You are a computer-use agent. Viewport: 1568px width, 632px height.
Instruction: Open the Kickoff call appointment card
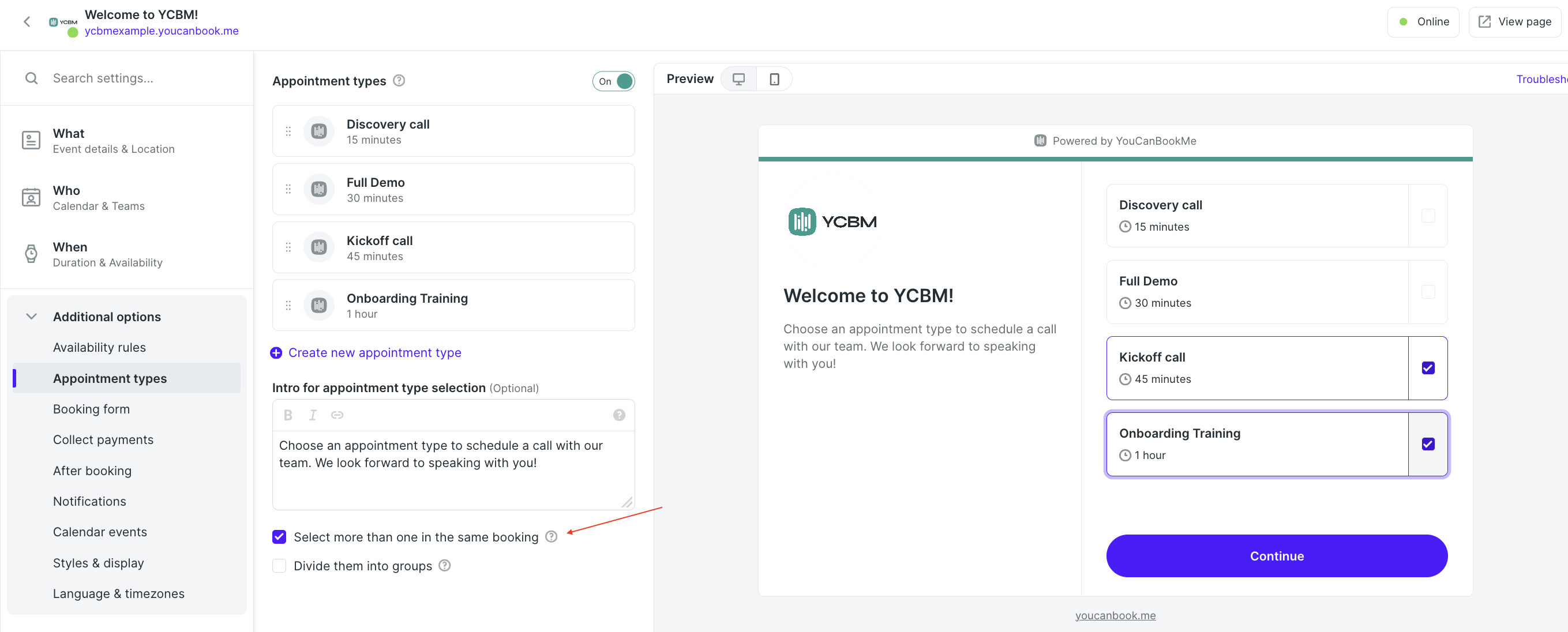[453, 247]
